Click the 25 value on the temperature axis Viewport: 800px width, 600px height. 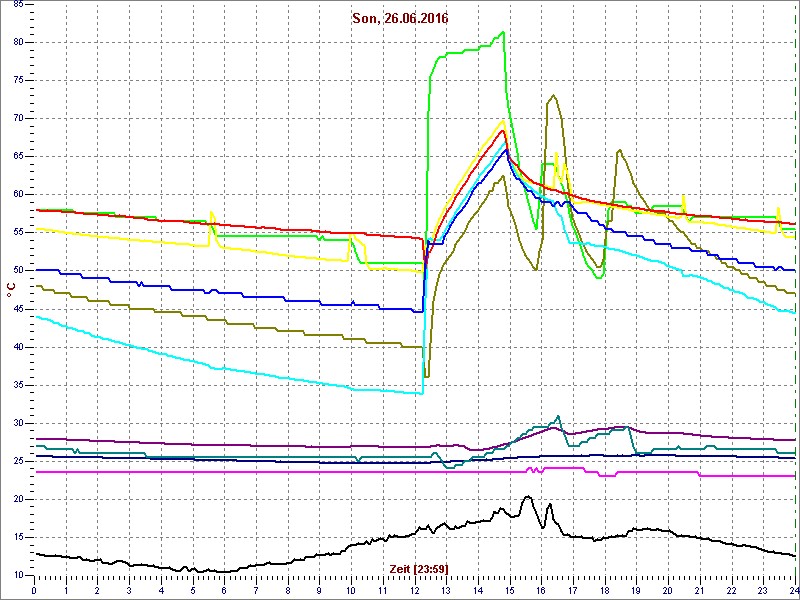[17, 462]
